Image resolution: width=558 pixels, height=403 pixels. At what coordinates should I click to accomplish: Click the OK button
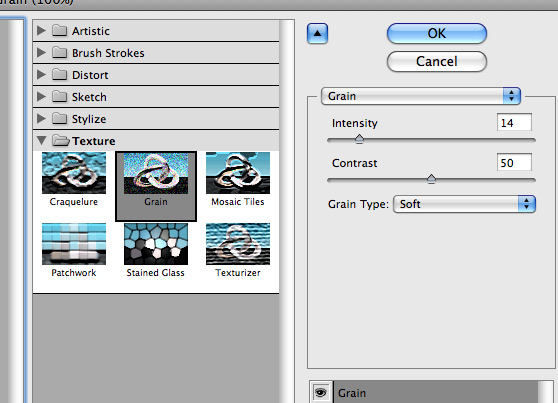pyautogui.click(x=437, y=34)
